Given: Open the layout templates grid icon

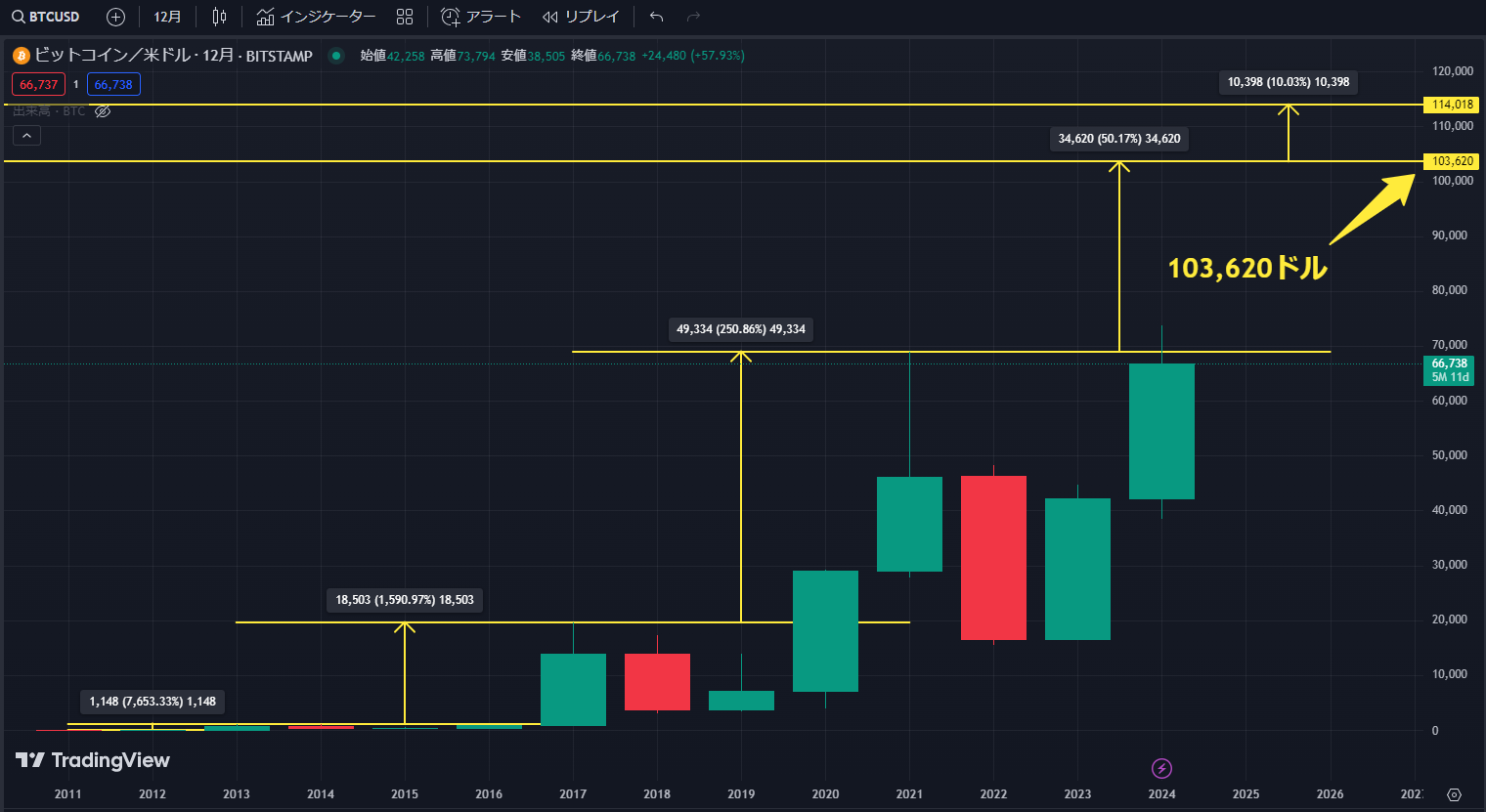Looking at the screenshot, I should pos(405,17).
